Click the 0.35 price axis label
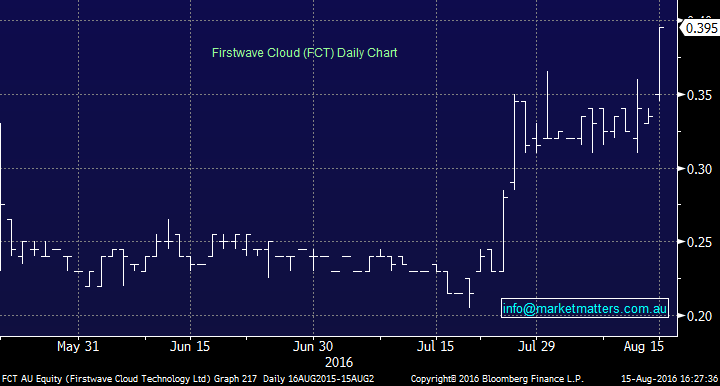Screen dimensions: 720x386 (x=699, y=95)
